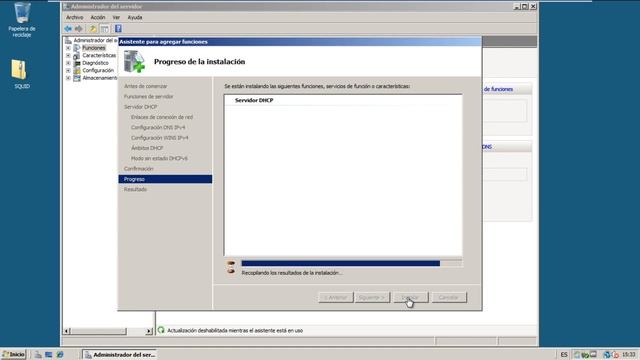Click the Almacenamiento node icon in tree
The image size is (640, 360).
(x=77, y=78)
